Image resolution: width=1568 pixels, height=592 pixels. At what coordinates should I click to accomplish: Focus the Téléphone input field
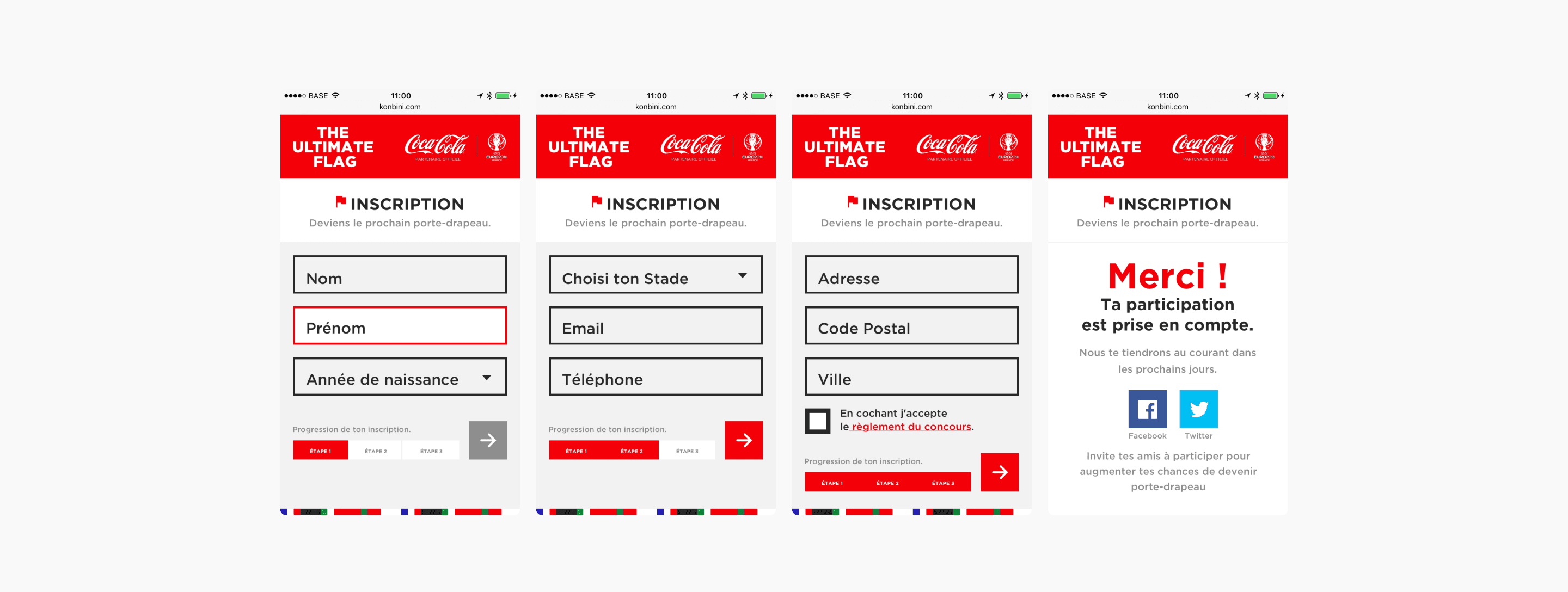click(656, 377)
